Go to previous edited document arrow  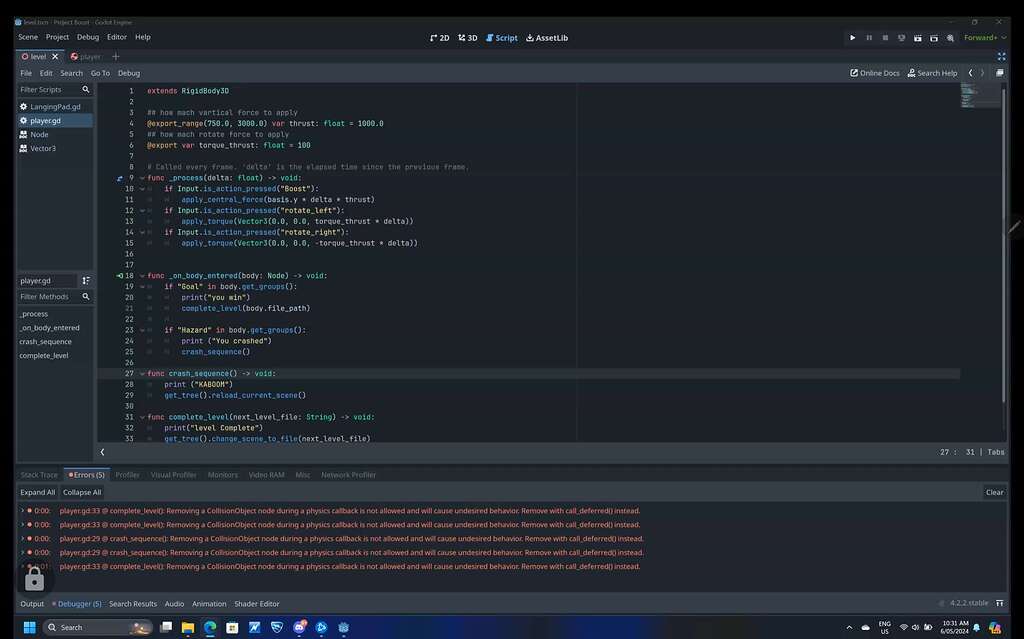coord(970,73)
